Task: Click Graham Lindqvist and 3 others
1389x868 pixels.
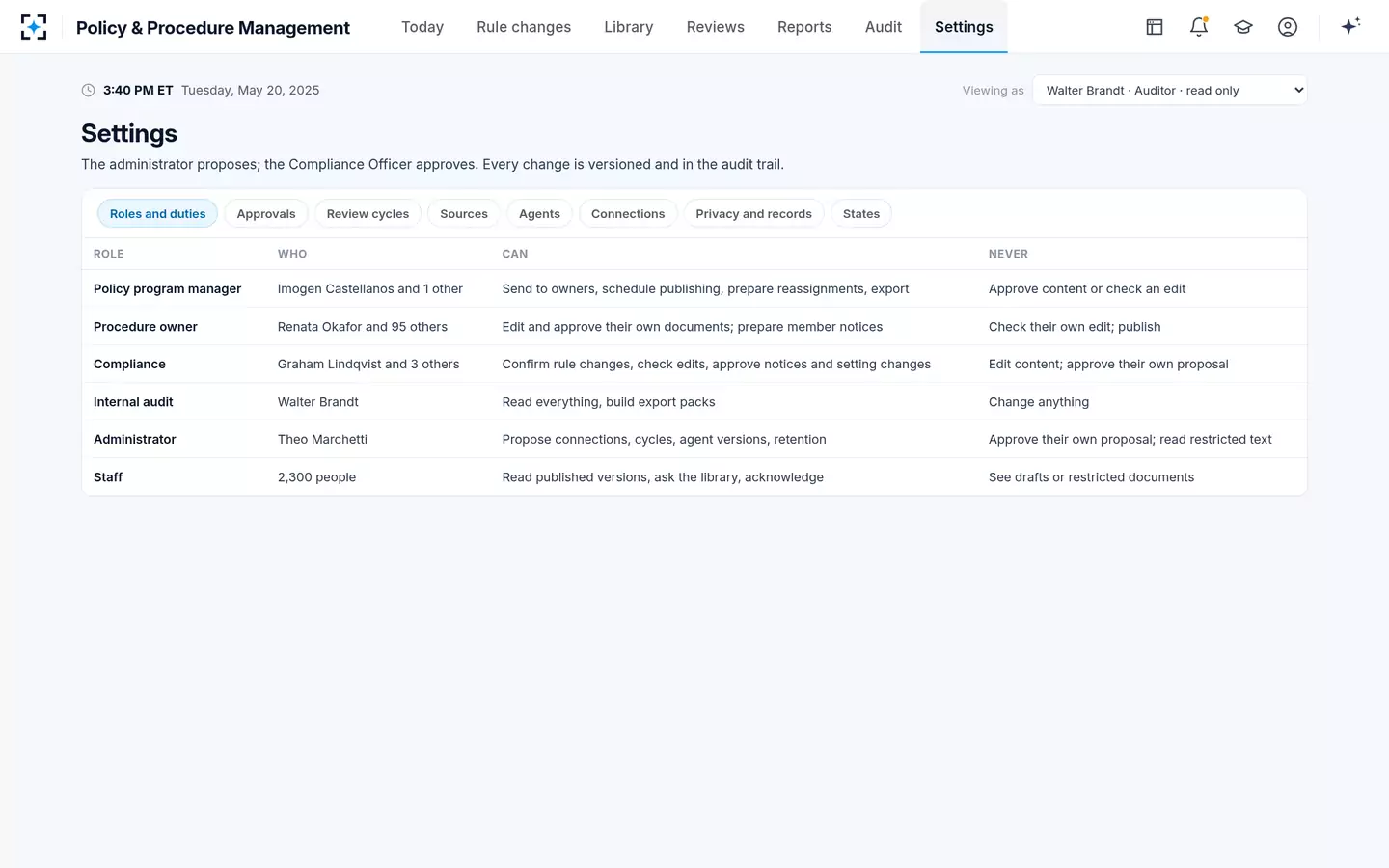Action: [368, 364]
